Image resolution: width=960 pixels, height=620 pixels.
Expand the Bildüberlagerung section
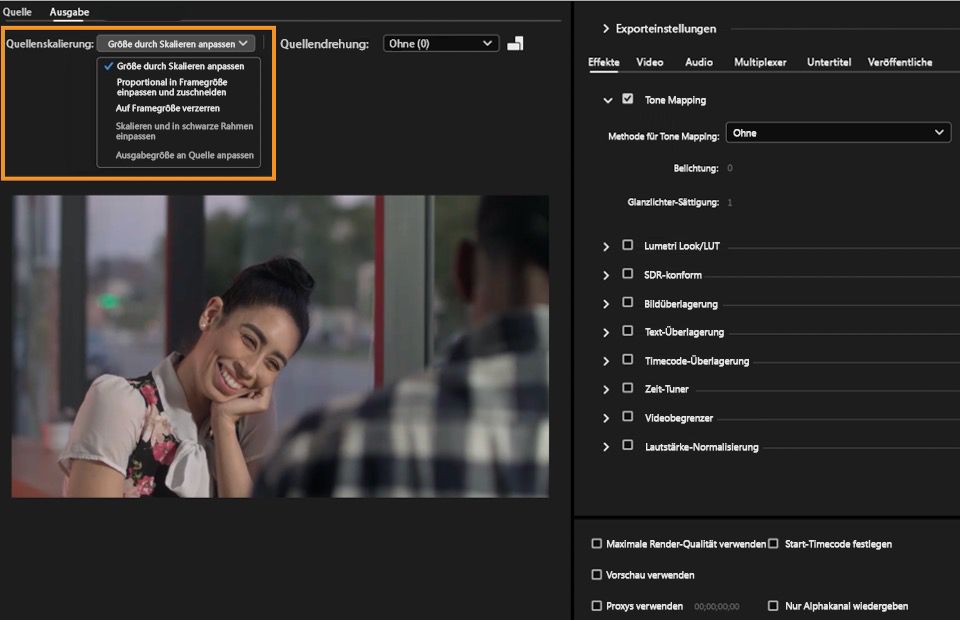(x=606, y=304)
